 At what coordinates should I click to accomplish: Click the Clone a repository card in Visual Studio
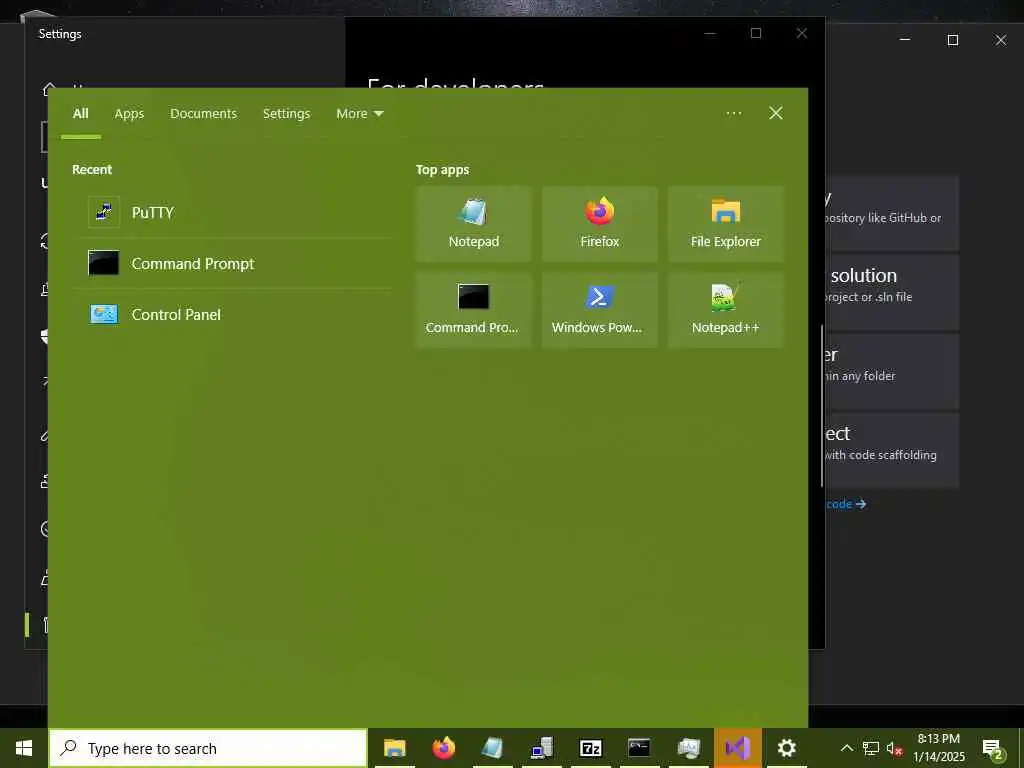(x=892, y=213)
